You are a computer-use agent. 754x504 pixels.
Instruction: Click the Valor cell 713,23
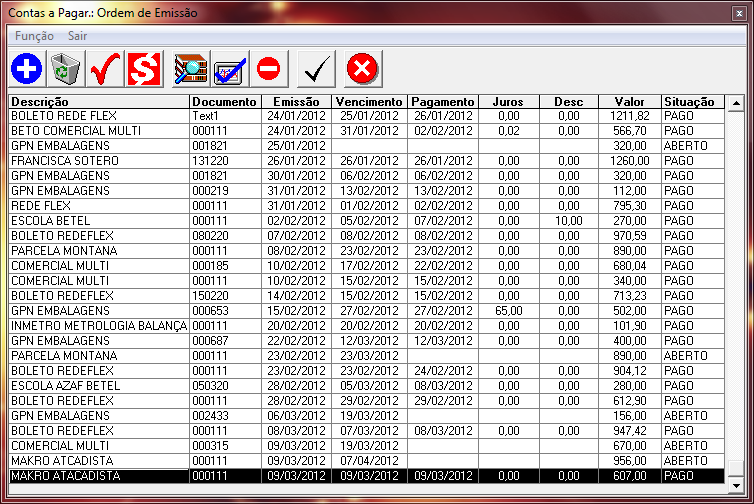[x=629, y=296]
